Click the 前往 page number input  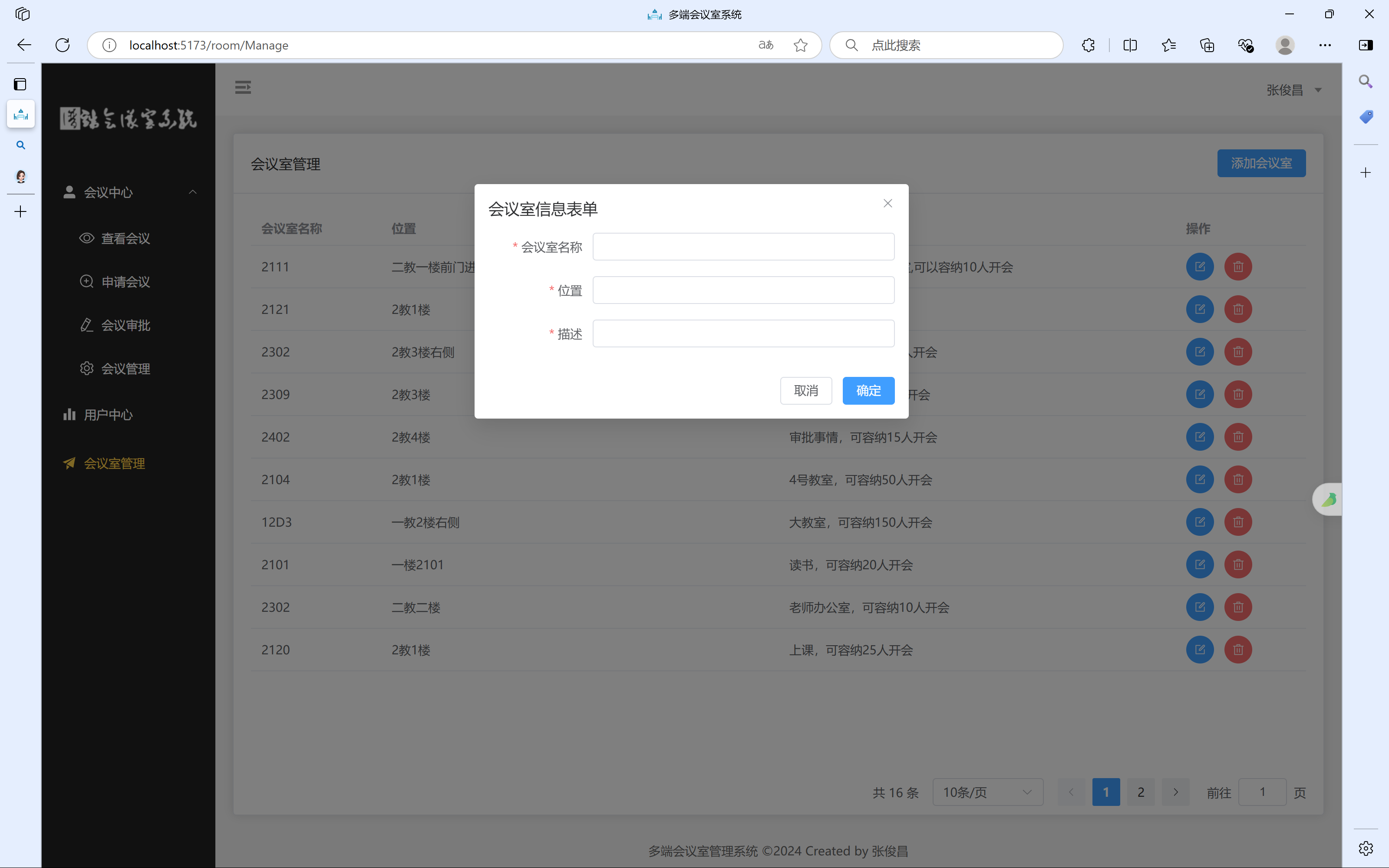[x=1262, y=792]
